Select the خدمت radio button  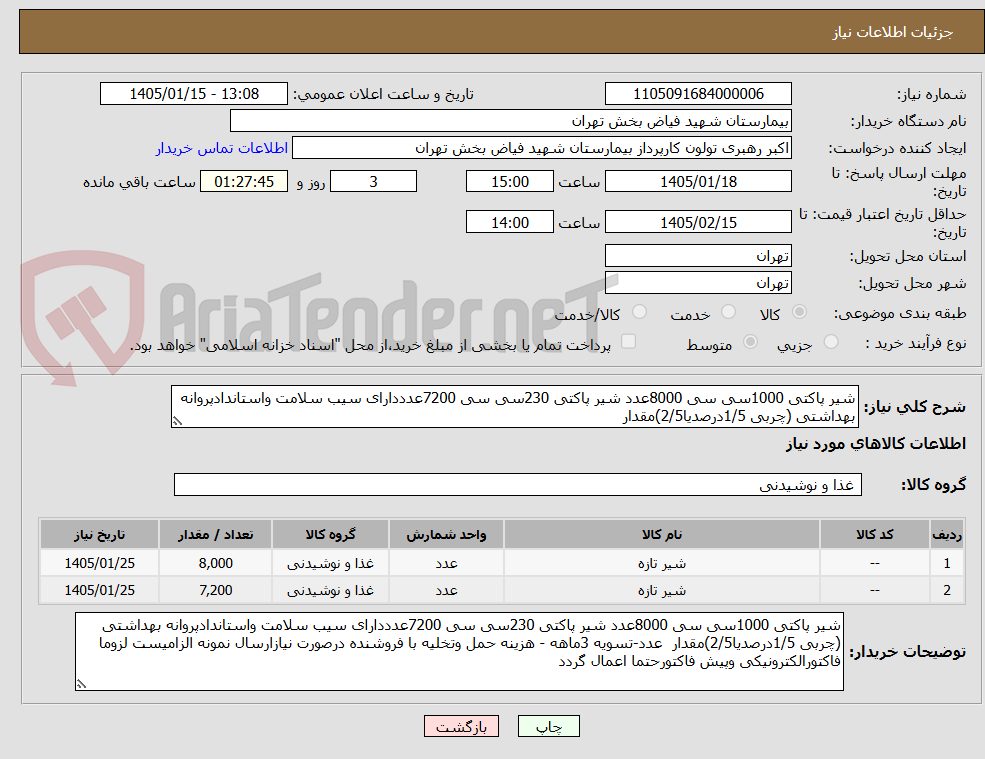[729, 312]
